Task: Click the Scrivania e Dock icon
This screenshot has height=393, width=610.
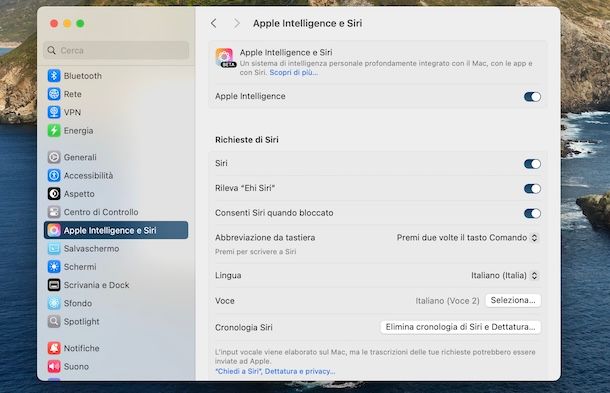Action: (x=54, y=285)
